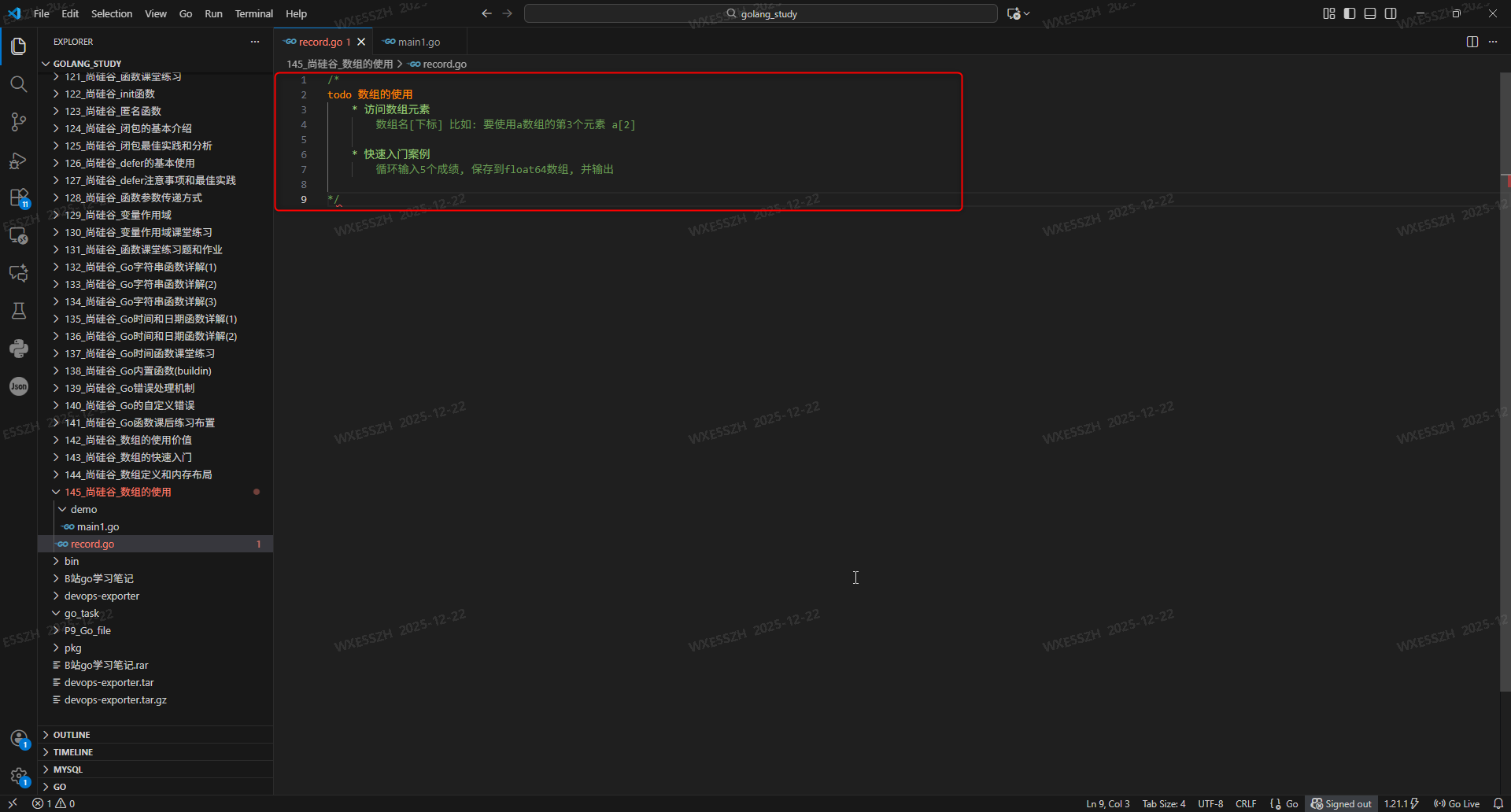Open main1.go in the file tree
1511x812 pixels.
[x=156, y=526]
